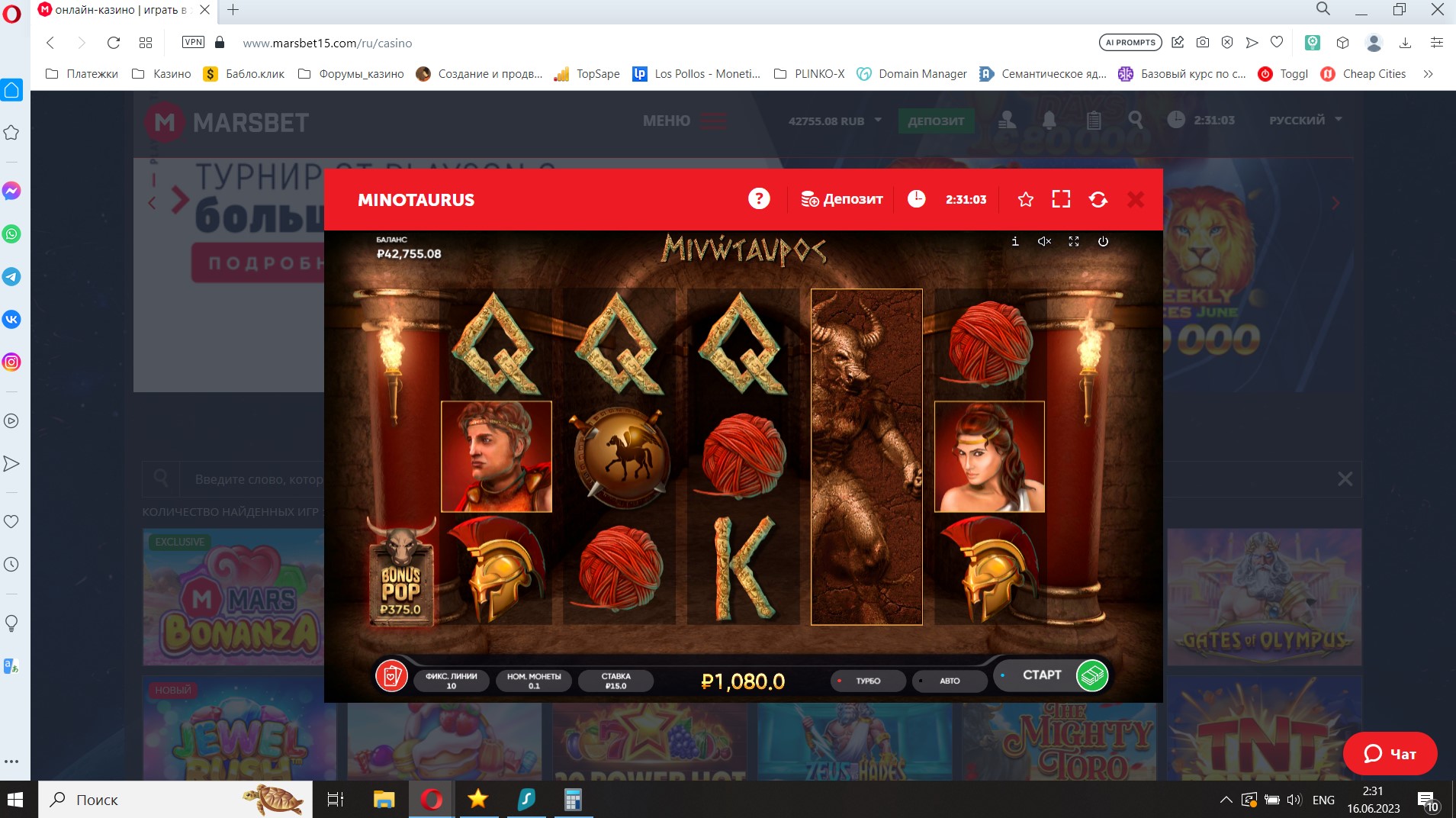Open browser downloads icon

(1405, 43)
